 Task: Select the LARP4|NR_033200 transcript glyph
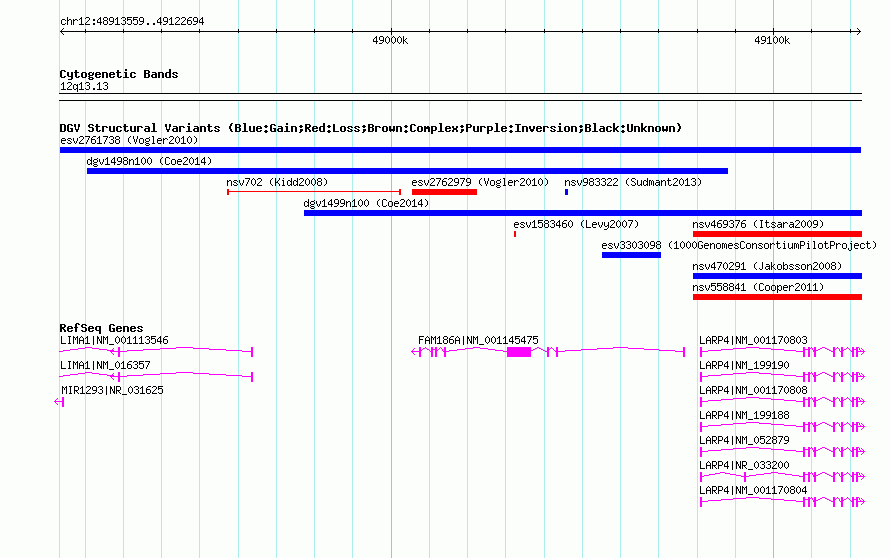point(782,477)
